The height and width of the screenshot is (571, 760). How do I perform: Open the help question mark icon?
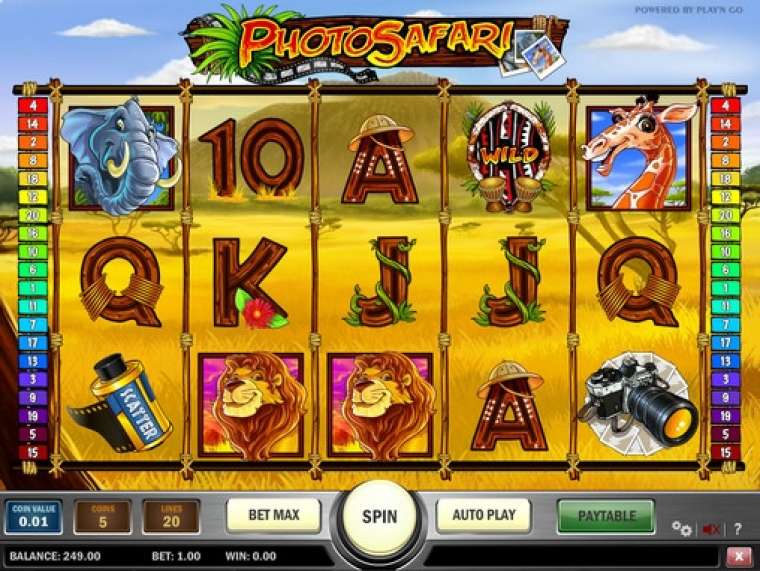point(737,529)
